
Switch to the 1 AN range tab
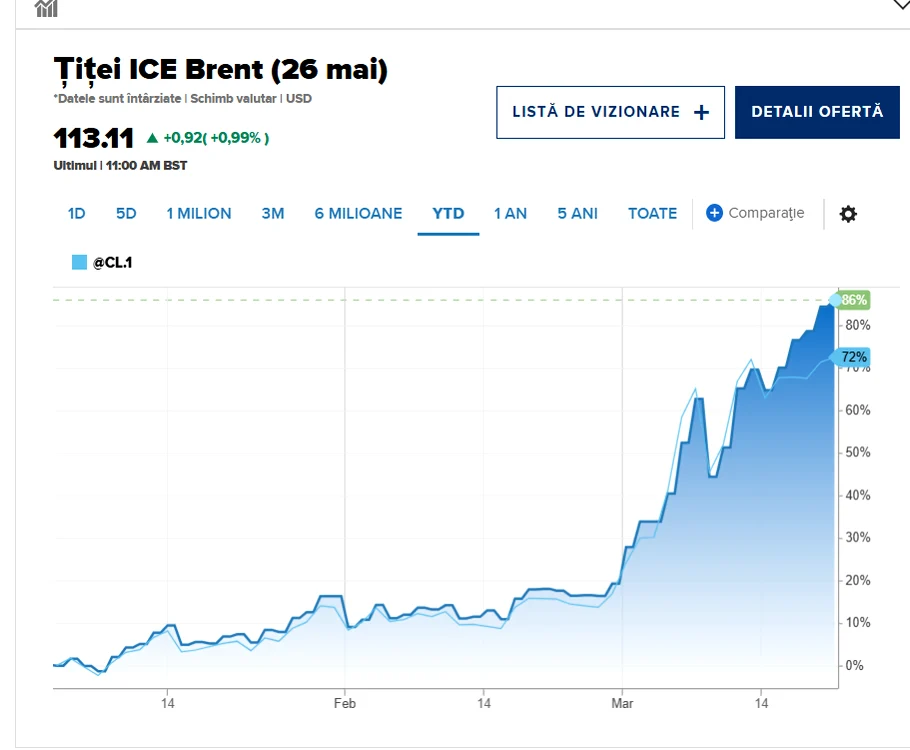coord(511,214)
